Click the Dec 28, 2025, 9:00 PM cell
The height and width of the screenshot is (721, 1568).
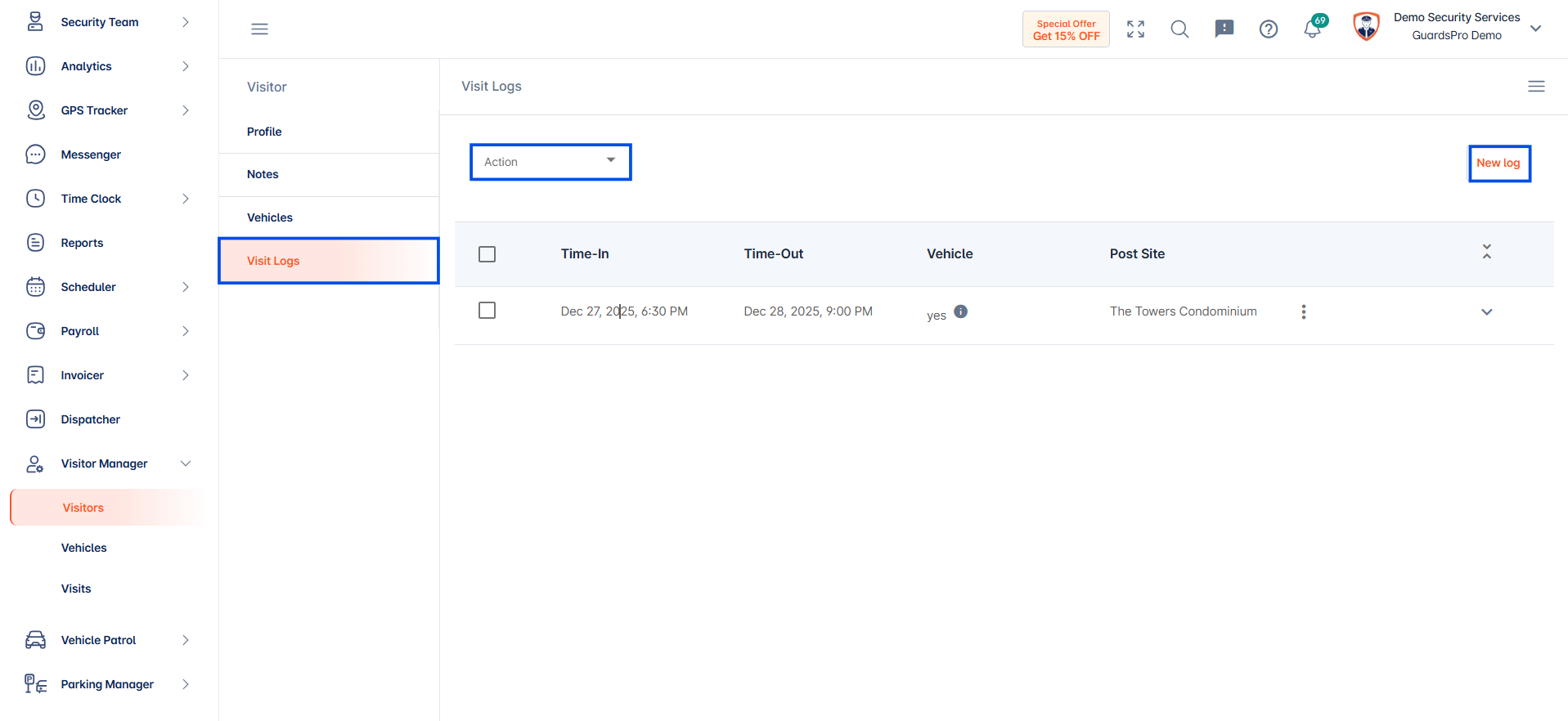pos(808,311)
